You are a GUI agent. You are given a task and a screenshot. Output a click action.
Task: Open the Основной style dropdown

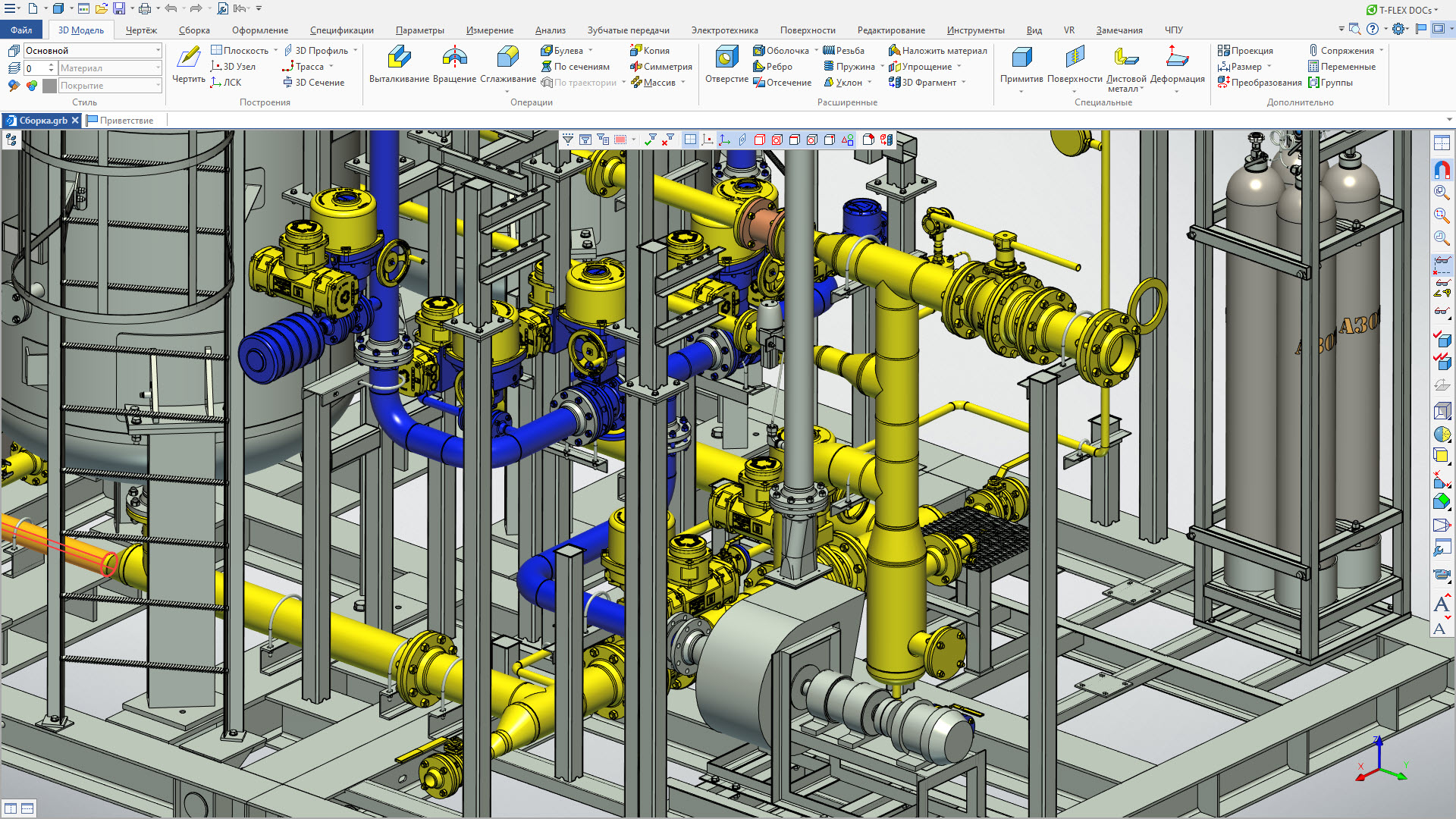point(93,51)
